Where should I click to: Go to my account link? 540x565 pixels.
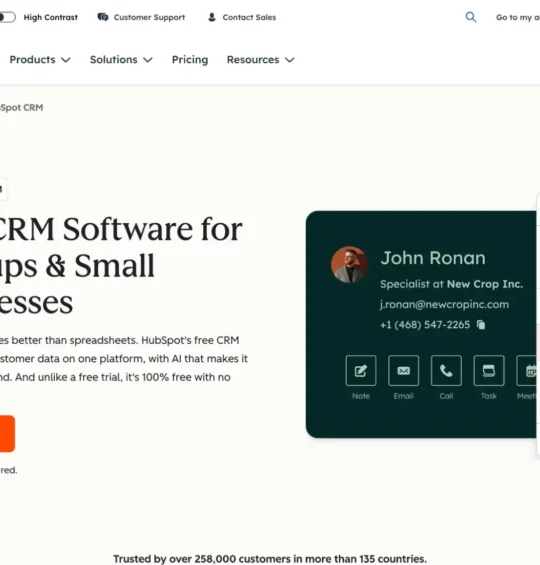(x=518, y=17)
